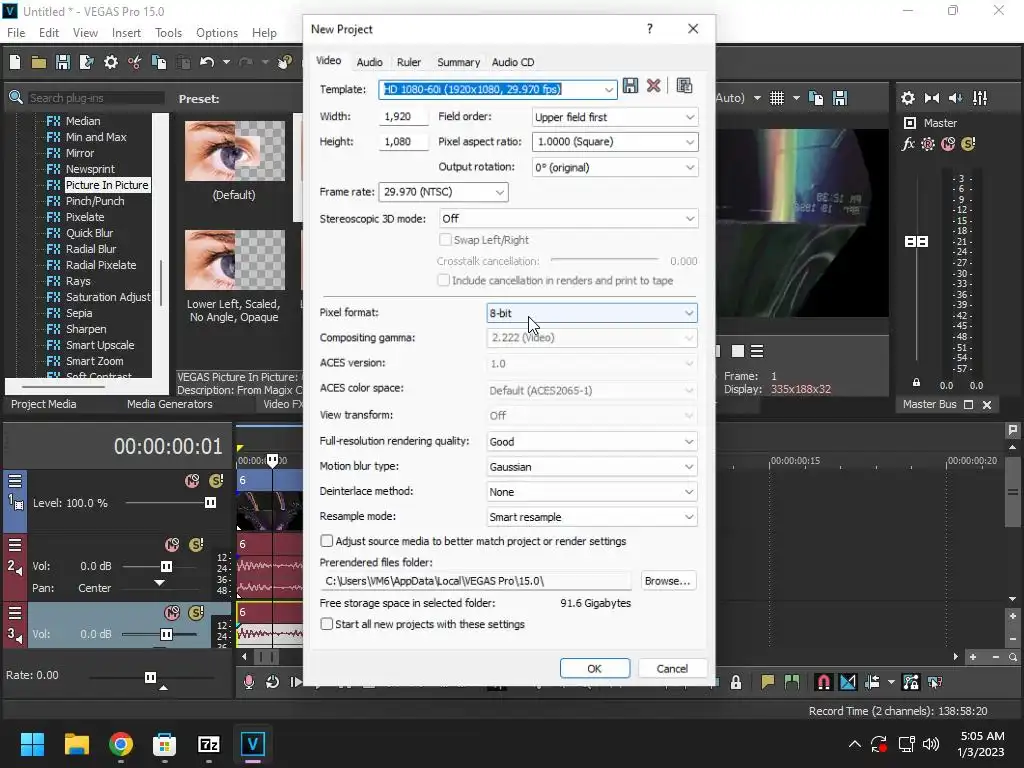Click the microphone Record icon

[249, 682]
